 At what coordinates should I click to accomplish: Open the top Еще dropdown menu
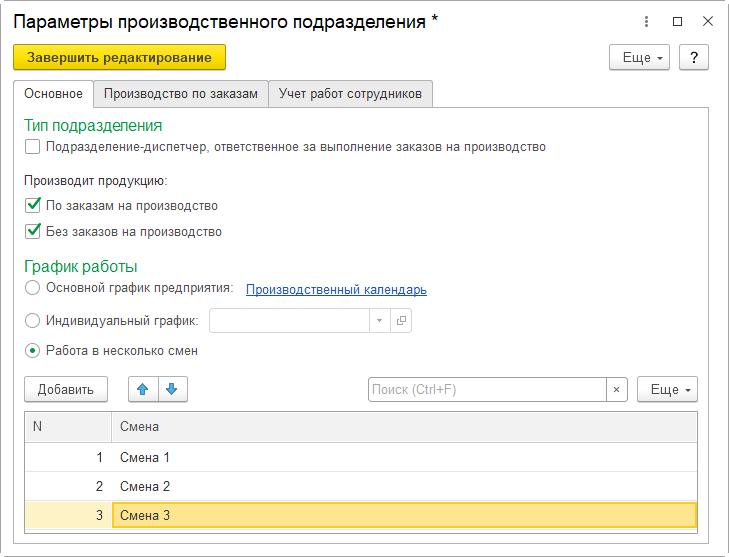[x=639, y=58]
